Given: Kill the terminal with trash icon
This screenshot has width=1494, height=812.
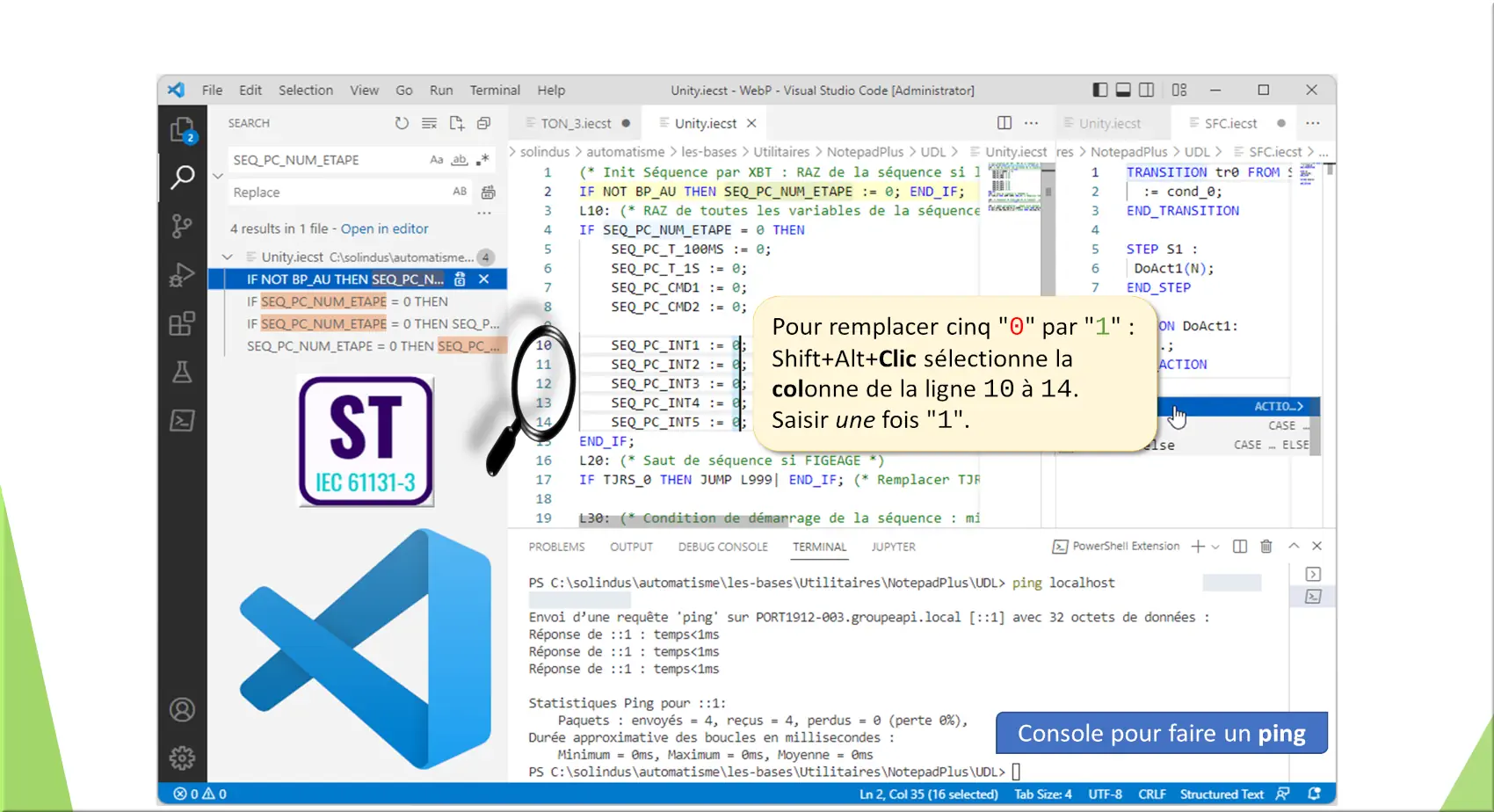Looking at the screenshot, I should pyautogui.click(x=1266, y=547).
